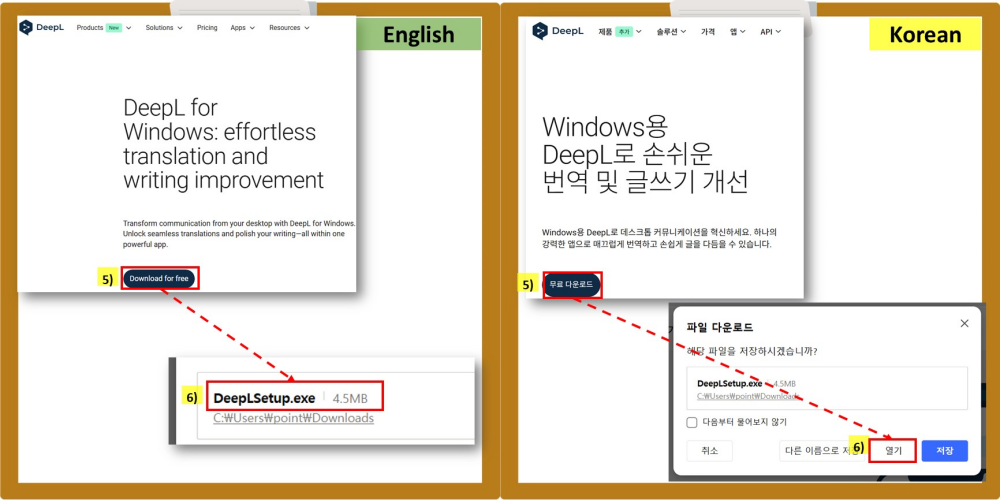Open the 가격 menu item
The image size is (1000, 500).
(x=708, y=32)
